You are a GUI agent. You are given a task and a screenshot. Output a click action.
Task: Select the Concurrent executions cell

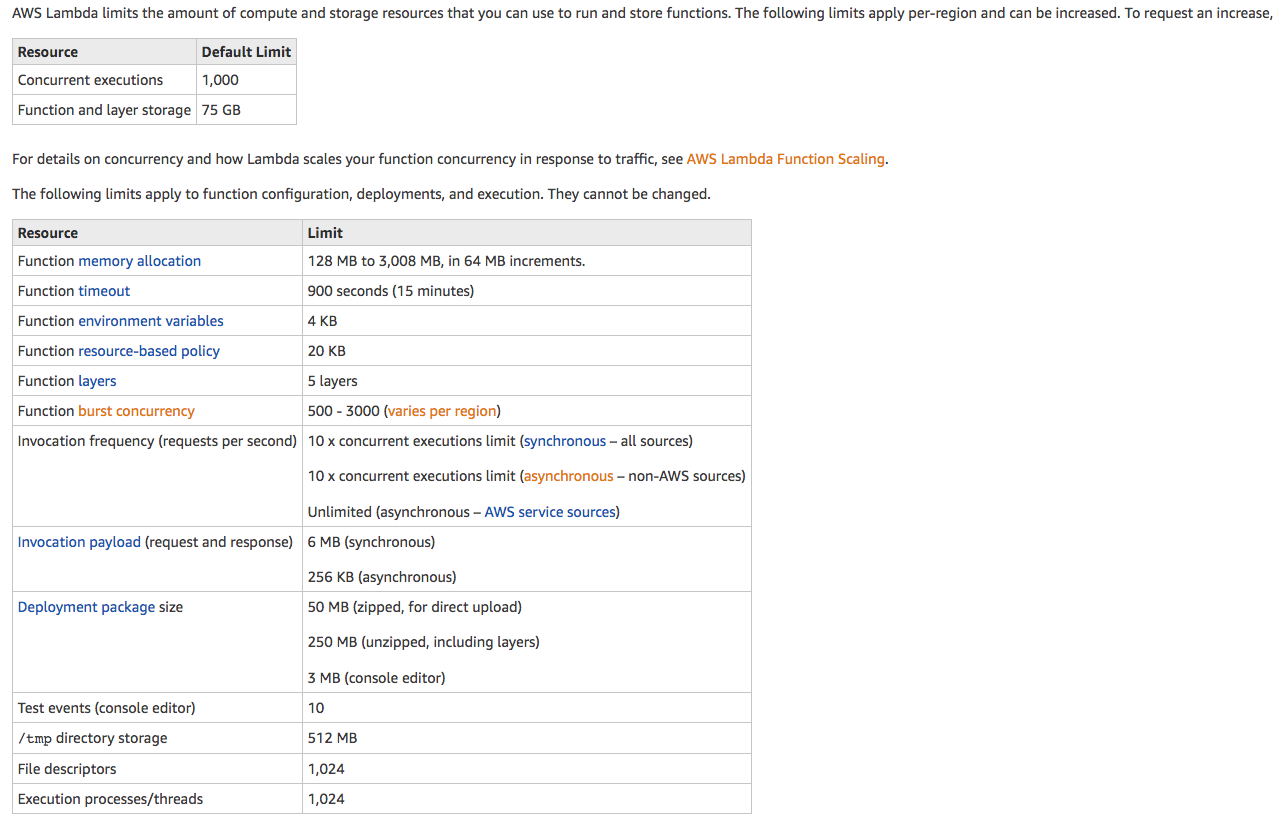104,80
